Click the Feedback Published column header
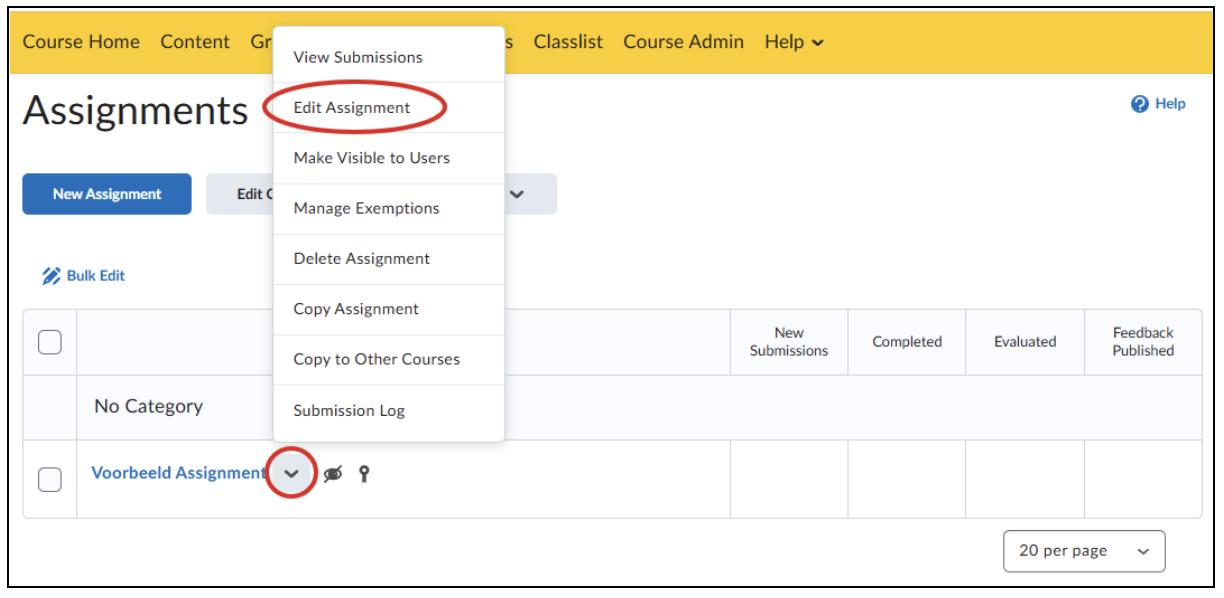This screenshot has height=598, width=1224. click(1143, 342)
